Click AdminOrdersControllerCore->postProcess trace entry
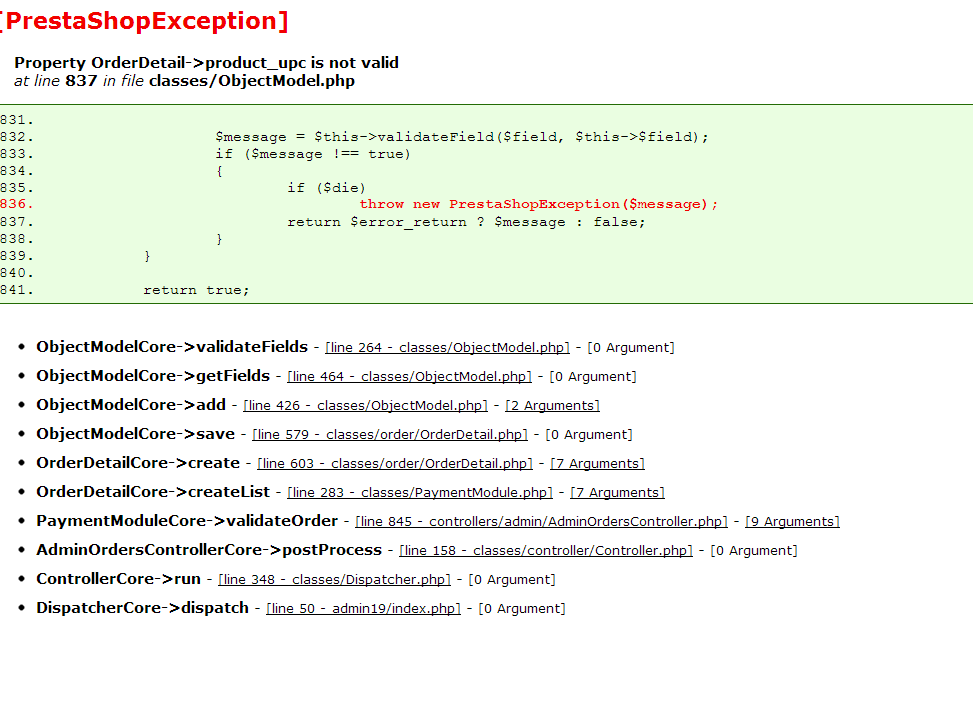Viewport: 973px width, 719px height. 209,550
